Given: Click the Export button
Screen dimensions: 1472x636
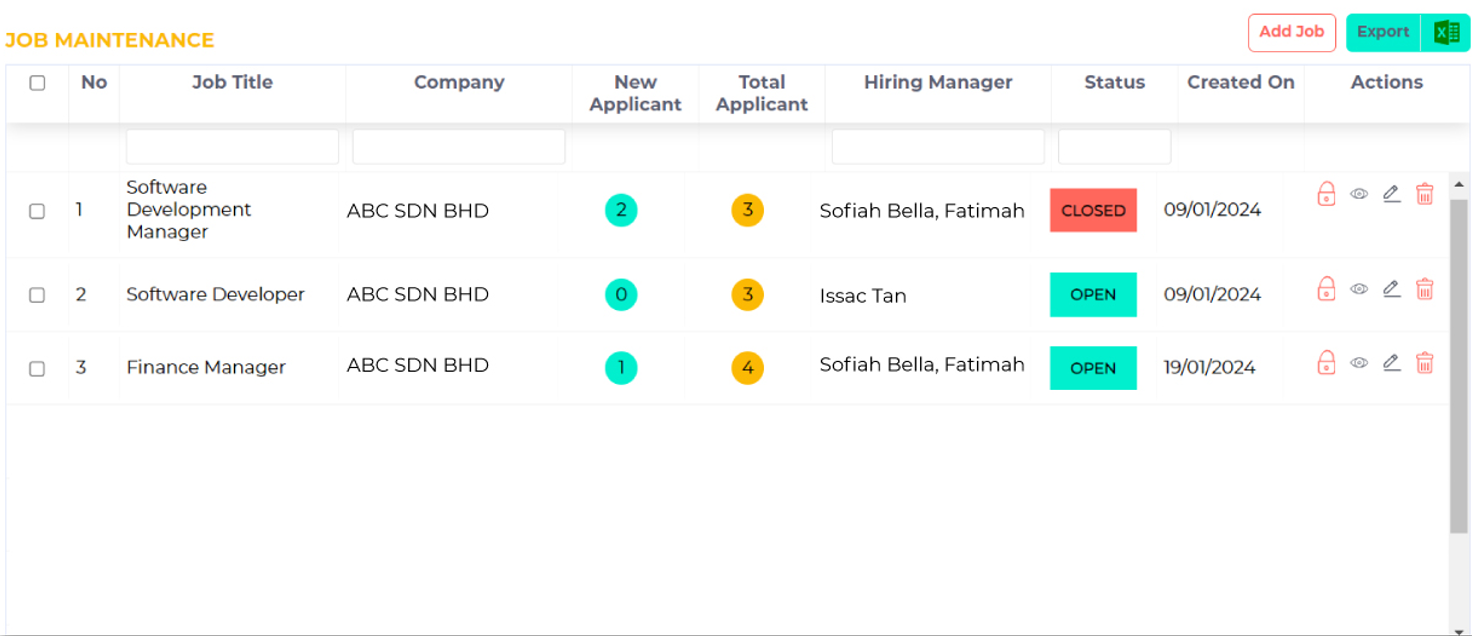Looking at the screenshot, I should point(1382,32).
